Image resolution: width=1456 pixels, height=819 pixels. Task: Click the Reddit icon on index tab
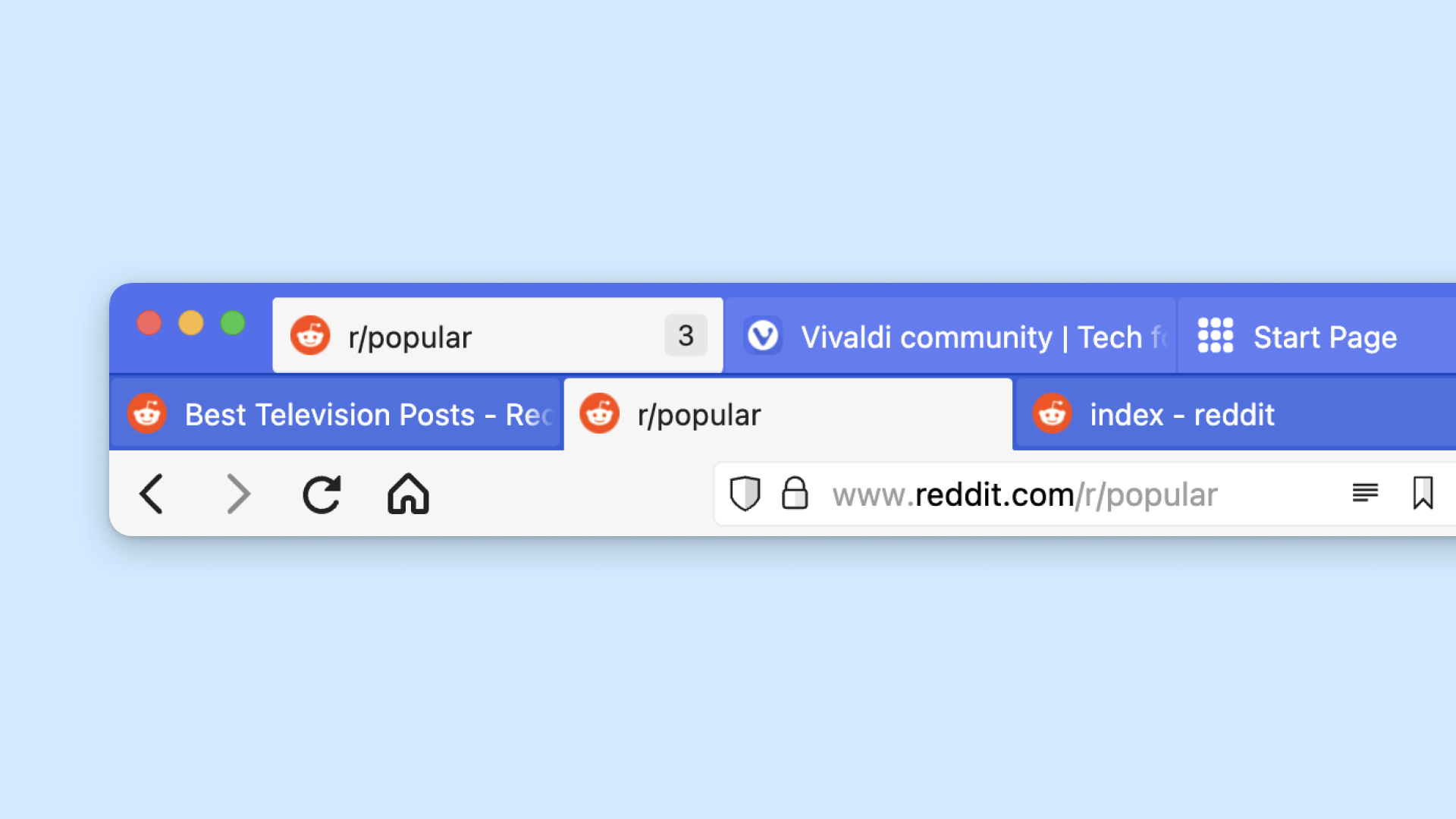pos(1055,414)
